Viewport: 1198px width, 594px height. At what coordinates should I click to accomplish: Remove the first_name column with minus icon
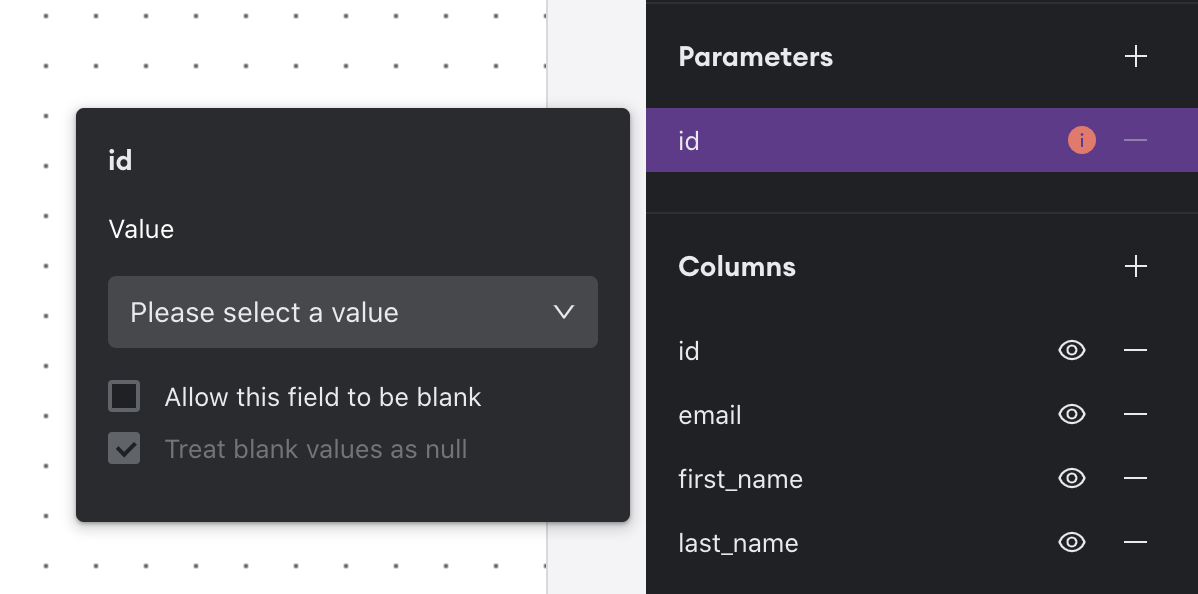click(x=1135, y=478)
